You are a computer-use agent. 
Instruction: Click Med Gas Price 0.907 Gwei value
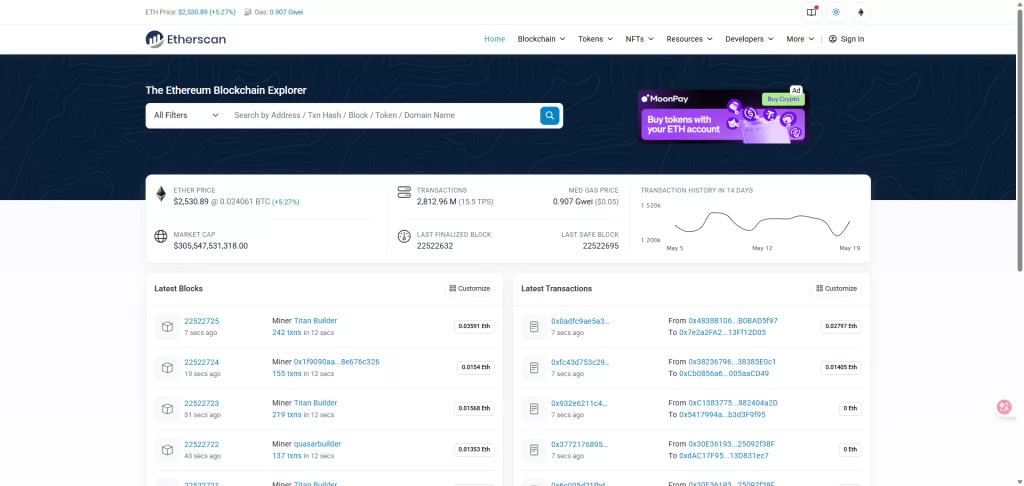tap(573, 202)
